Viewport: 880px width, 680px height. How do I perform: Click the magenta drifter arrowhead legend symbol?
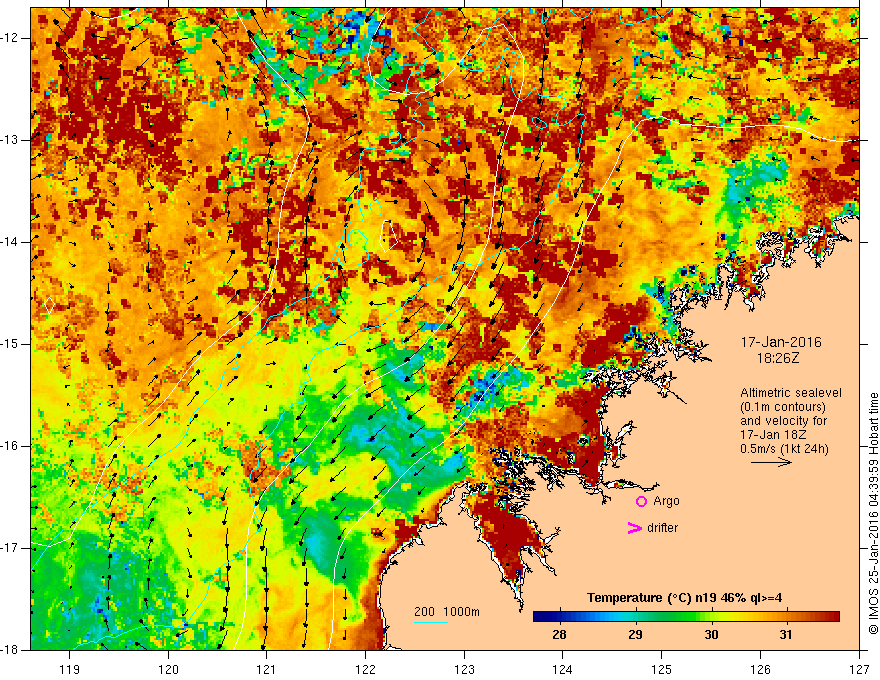click(x=634, y=528)
